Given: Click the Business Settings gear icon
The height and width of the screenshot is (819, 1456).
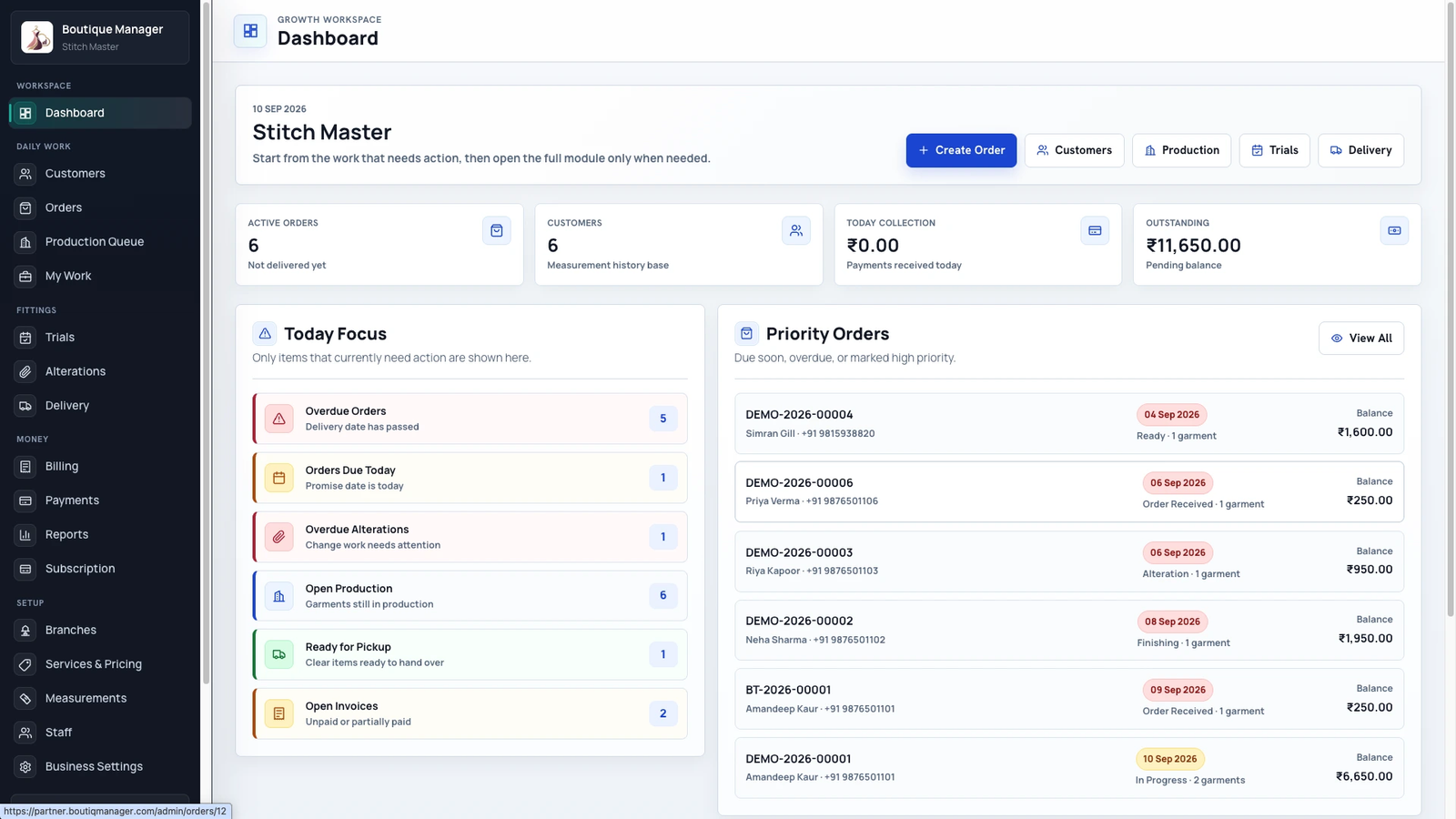Looking at the screenshot, I should coord(25,766).
